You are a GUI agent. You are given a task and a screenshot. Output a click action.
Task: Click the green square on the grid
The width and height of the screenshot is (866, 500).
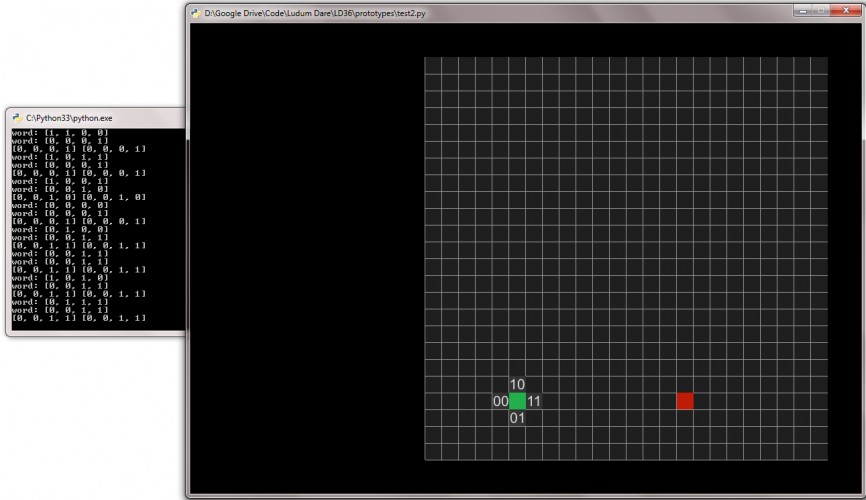tap(518, 401)
